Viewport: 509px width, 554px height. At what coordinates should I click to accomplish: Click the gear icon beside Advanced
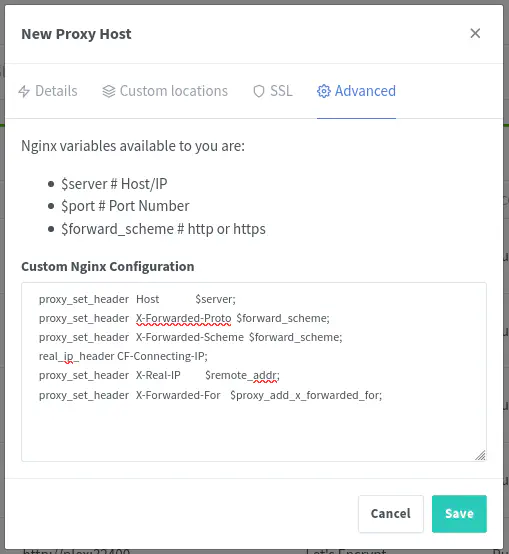pos(324,91)
